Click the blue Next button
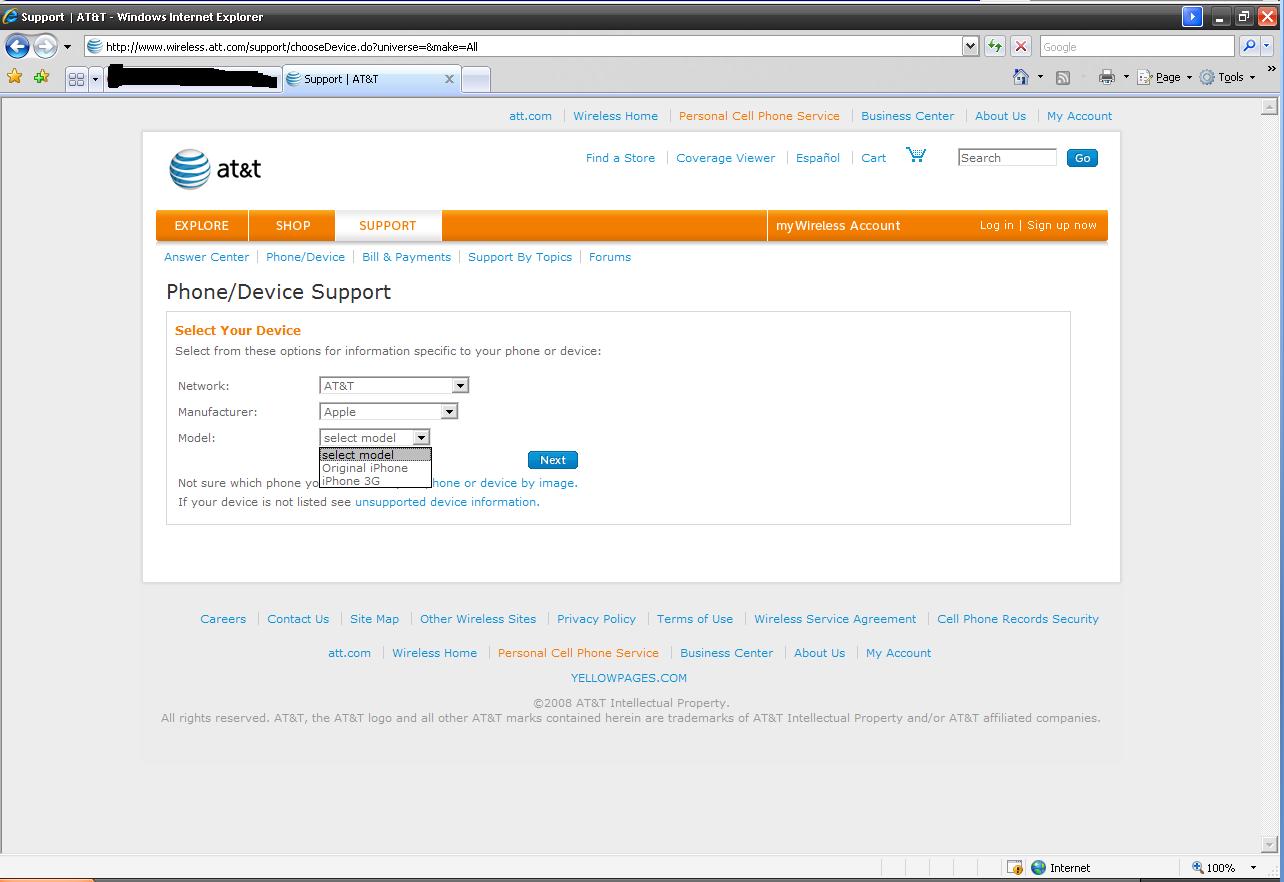Image resolution: width=1284 pixels, height=882 pixels. [553, 460]
